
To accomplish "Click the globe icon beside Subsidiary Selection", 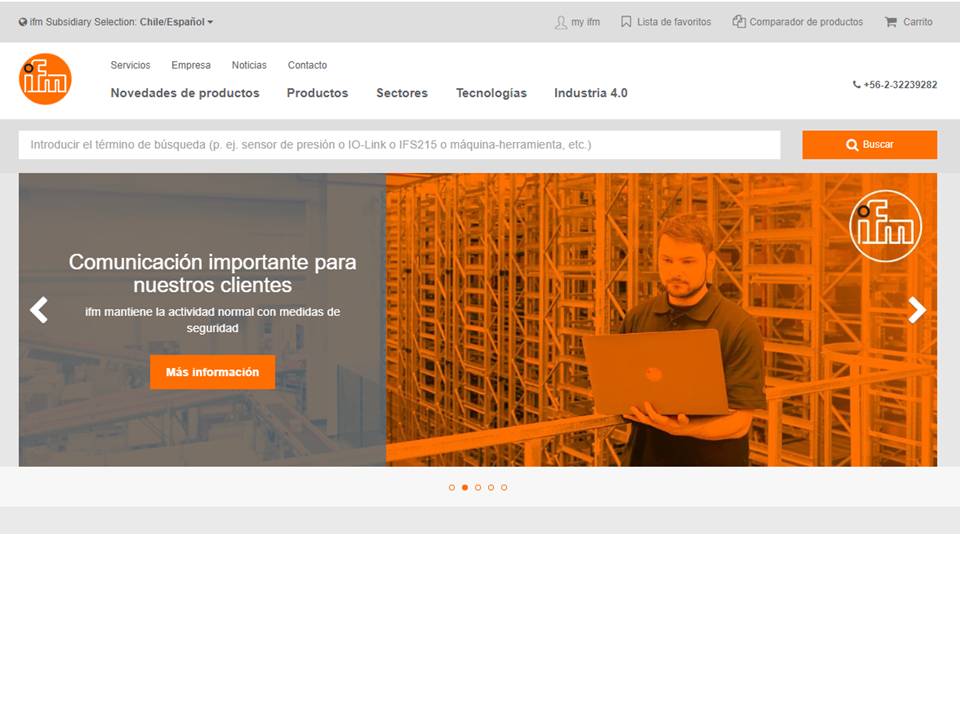I will tap(23, 22).
